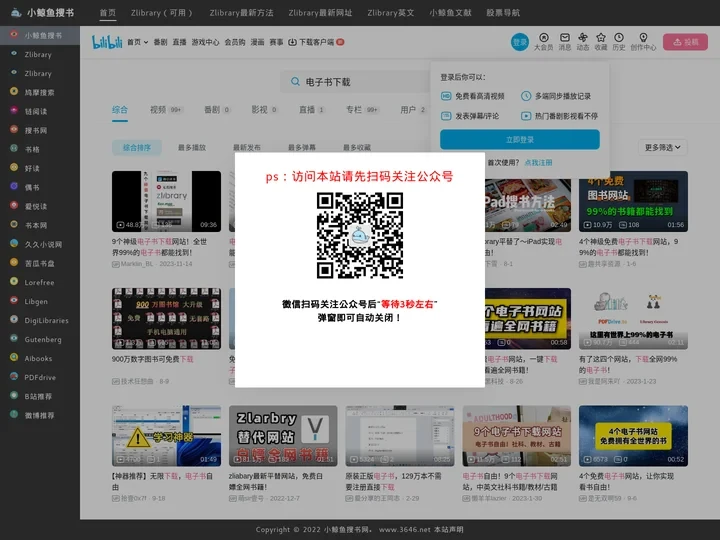Click the icon beside 书本网 in sidebar
This screenshot has height=540, width=720.
tap(14, 225)
